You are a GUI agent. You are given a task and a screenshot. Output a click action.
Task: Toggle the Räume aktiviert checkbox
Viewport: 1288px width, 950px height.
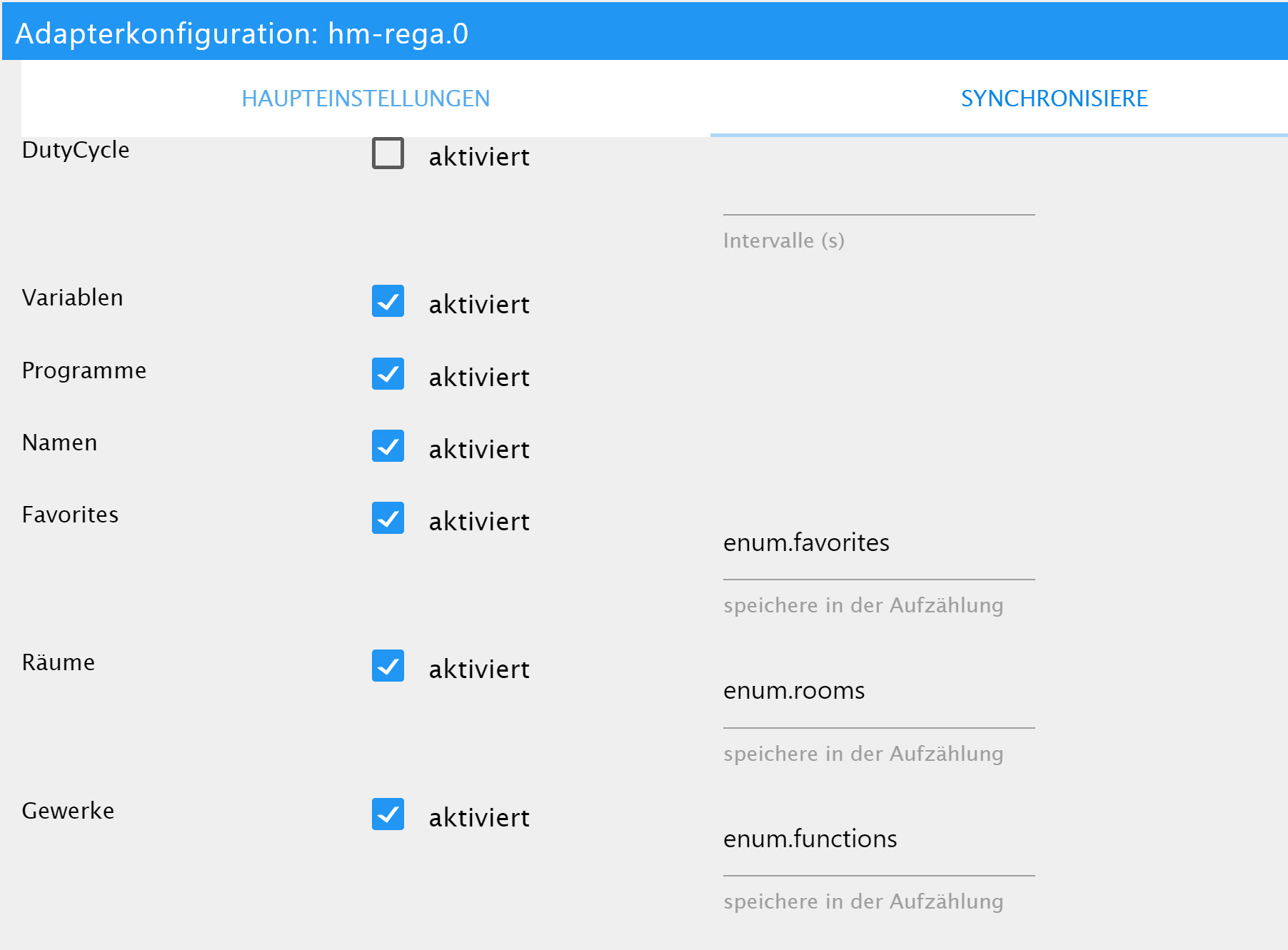click(x=388, y=666)
